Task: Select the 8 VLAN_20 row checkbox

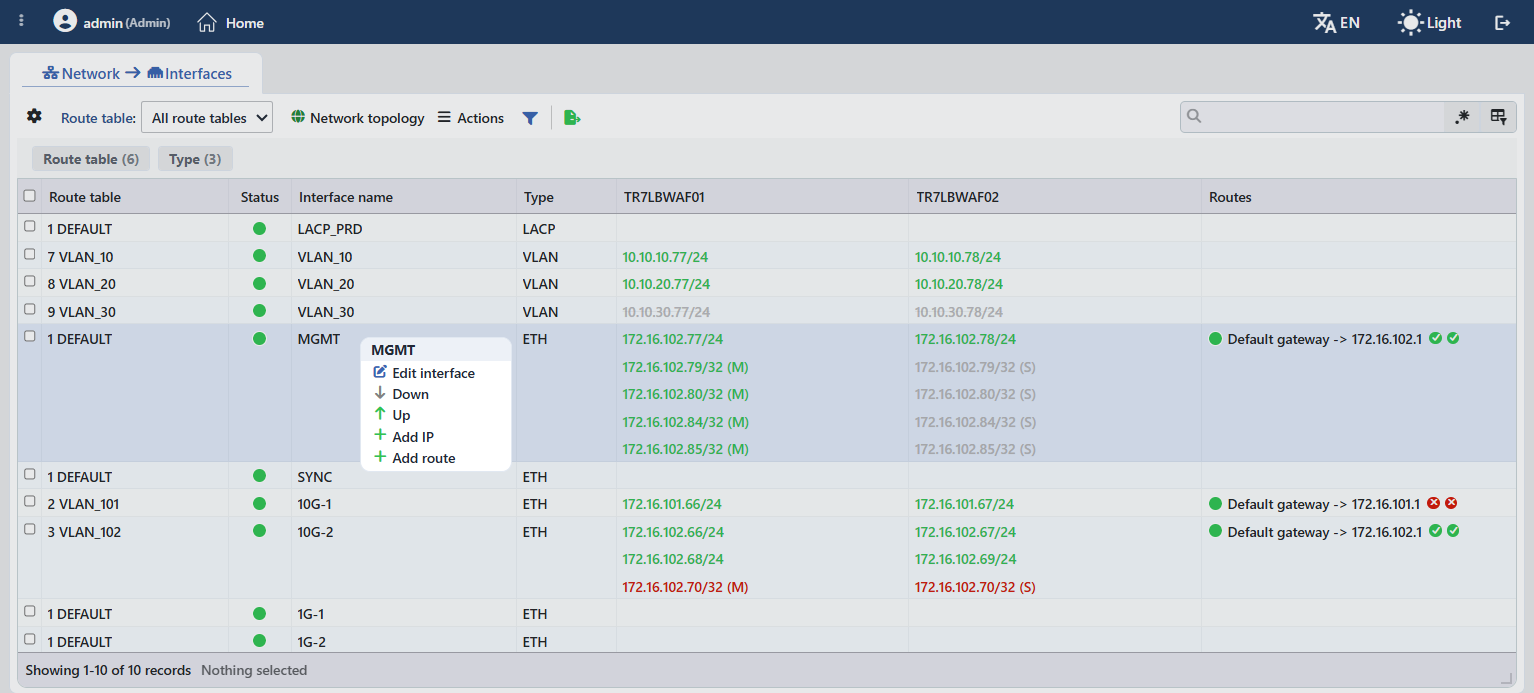Action: click(30, 282)
